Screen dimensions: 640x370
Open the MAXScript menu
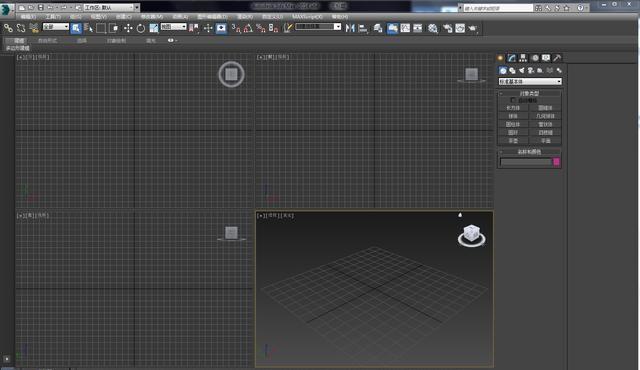[x=307, y=17]
